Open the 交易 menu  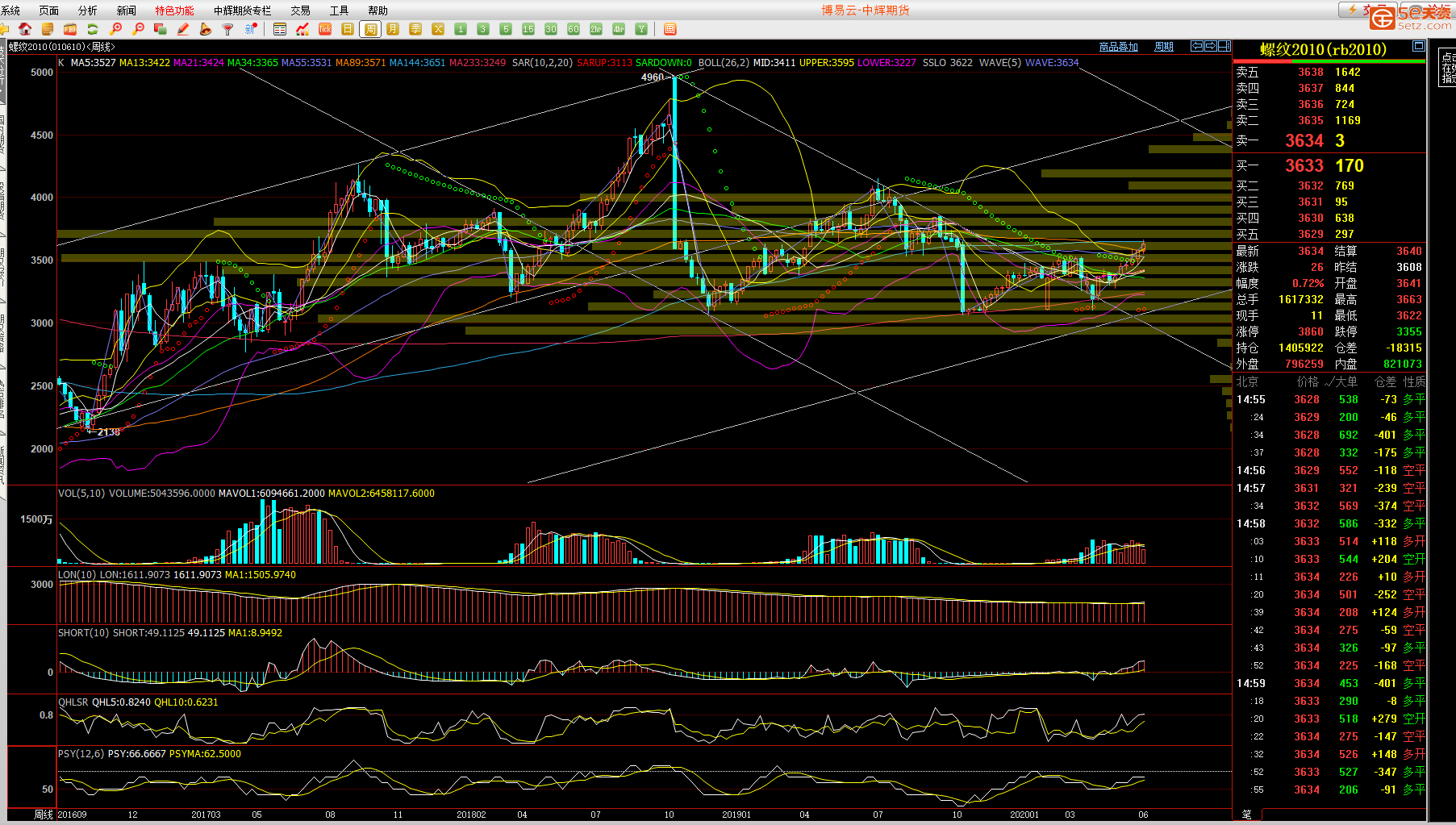click(301, 10)
